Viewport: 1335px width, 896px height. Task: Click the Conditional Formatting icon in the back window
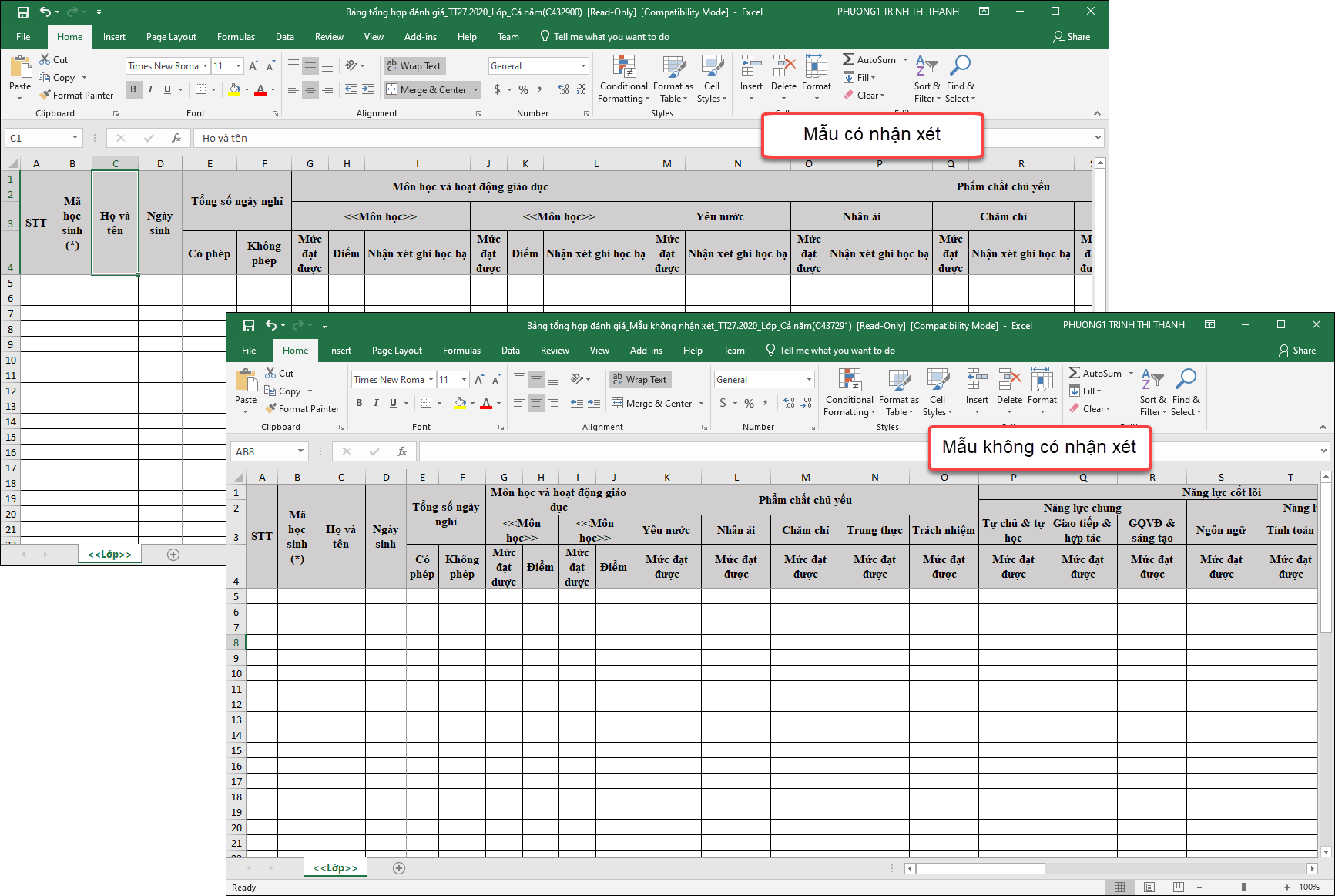point(623,68)
